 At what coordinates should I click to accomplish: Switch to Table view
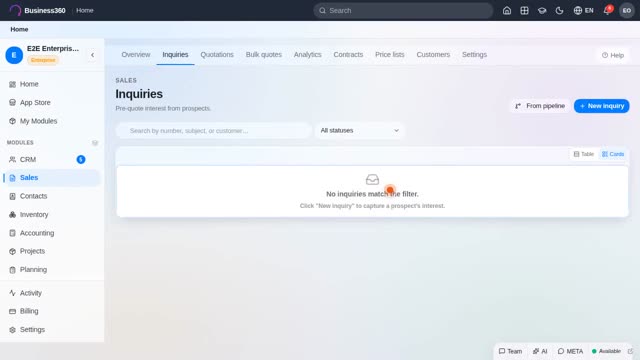click(x=584, y=154)
